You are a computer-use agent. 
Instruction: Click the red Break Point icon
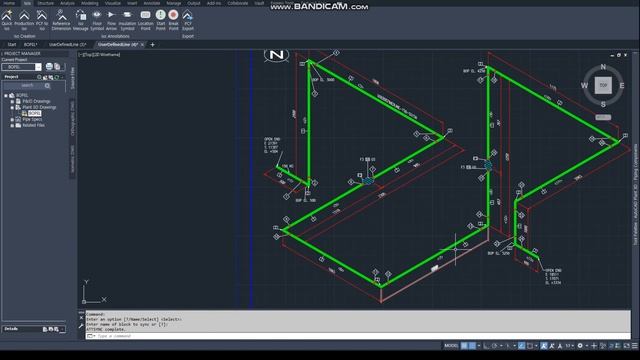[x=173, y=15]
